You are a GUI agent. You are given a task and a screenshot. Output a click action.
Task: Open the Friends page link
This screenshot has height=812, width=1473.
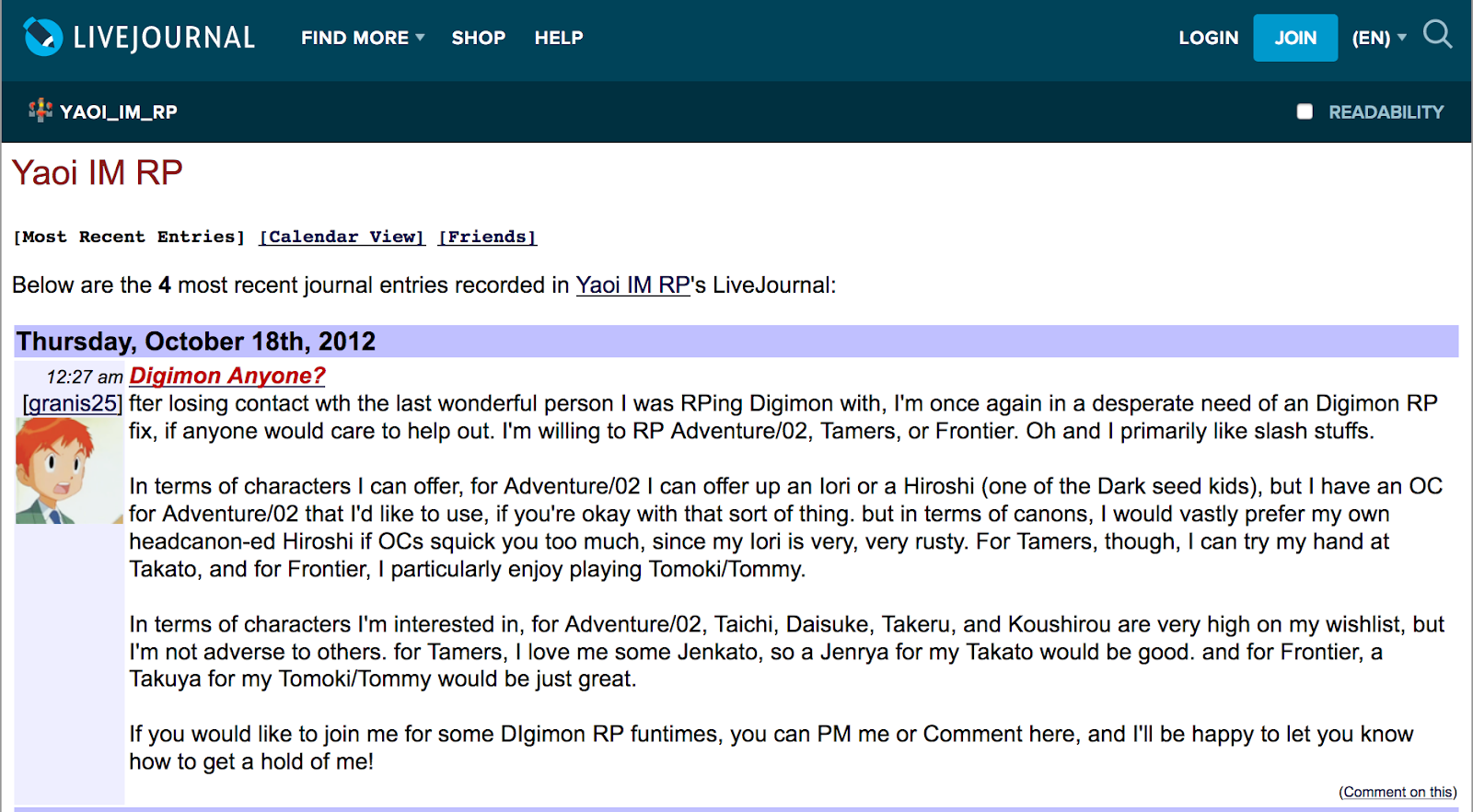[x=487, y=237]
